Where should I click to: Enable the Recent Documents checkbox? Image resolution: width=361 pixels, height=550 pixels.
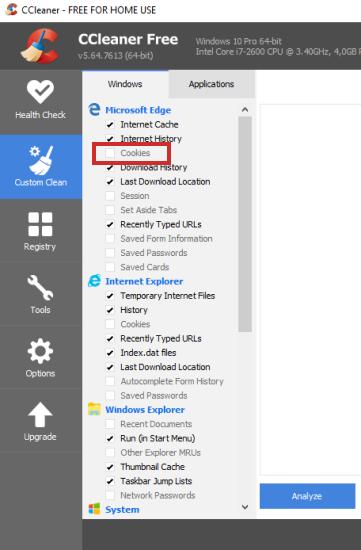pos(110,424)
